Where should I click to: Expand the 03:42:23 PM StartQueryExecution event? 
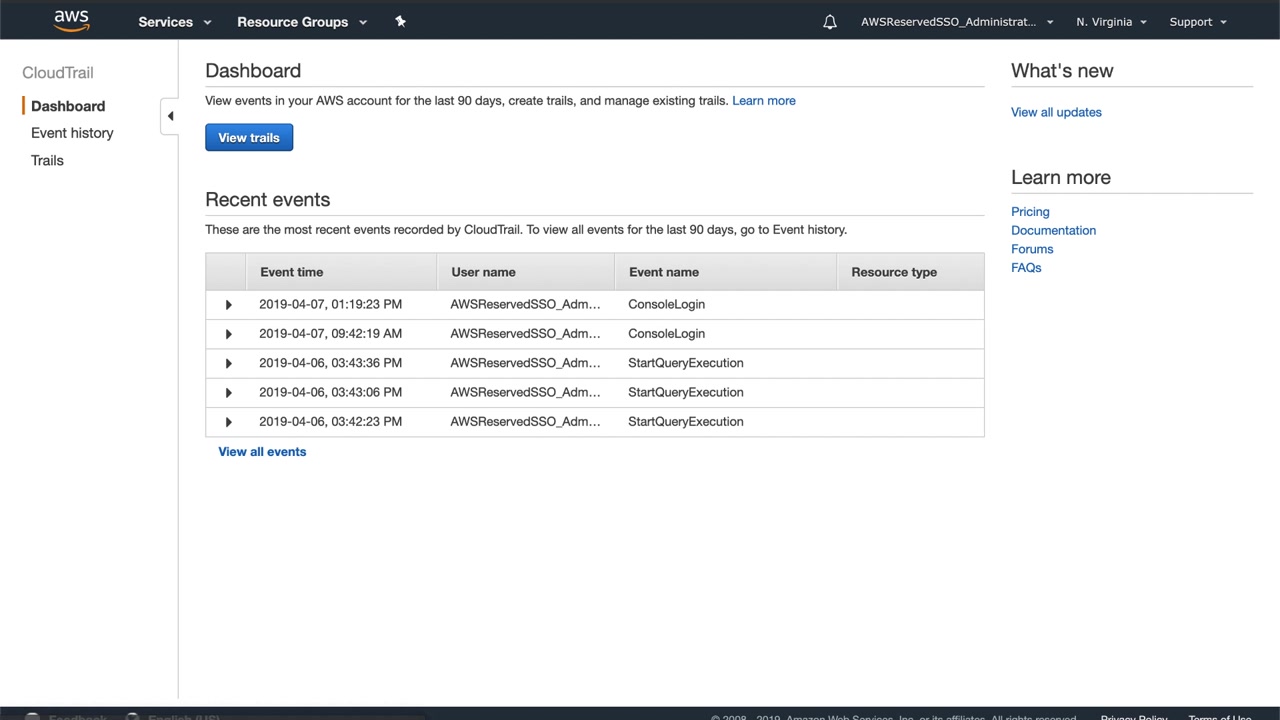click(x=228, y=422)
